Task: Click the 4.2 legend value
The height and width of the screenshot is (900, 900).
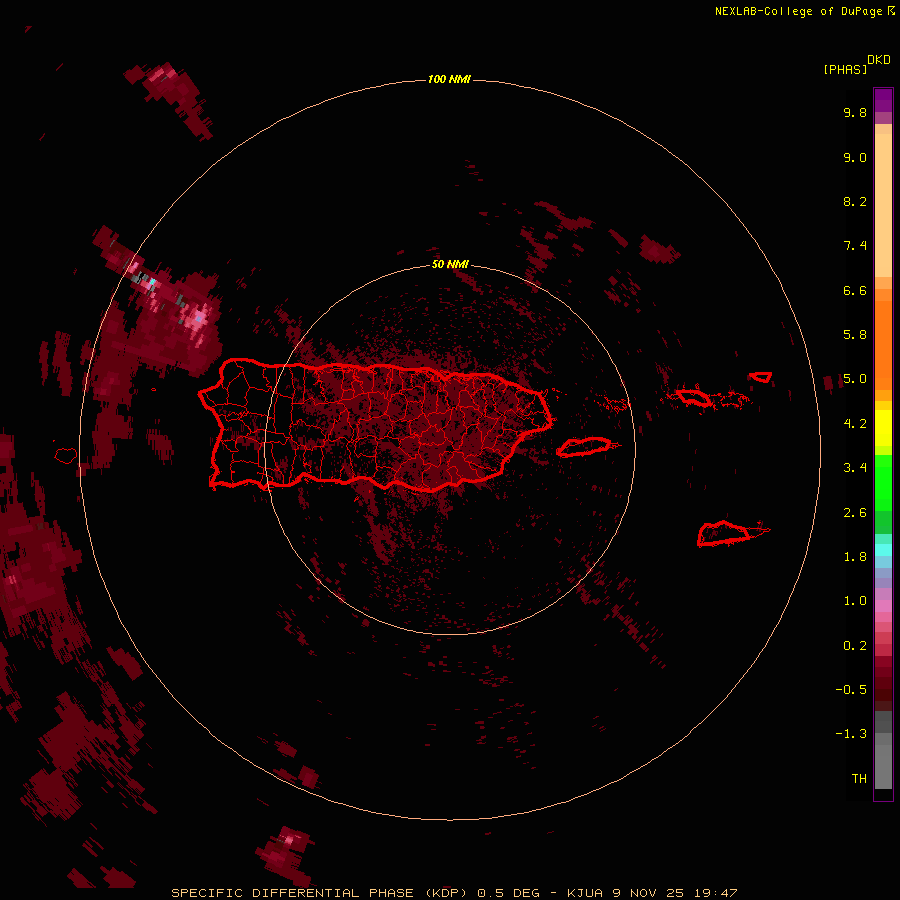Action: (855, 424)
